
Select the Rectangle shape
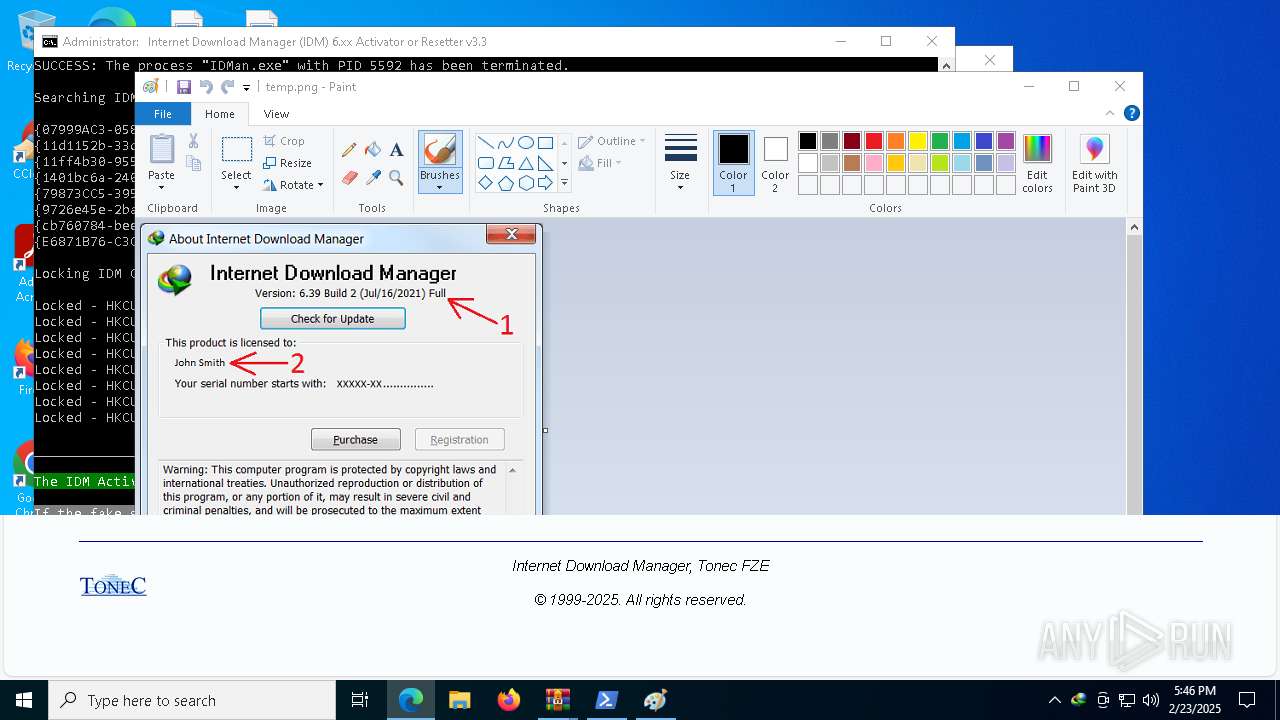click(x=545, y=143)
